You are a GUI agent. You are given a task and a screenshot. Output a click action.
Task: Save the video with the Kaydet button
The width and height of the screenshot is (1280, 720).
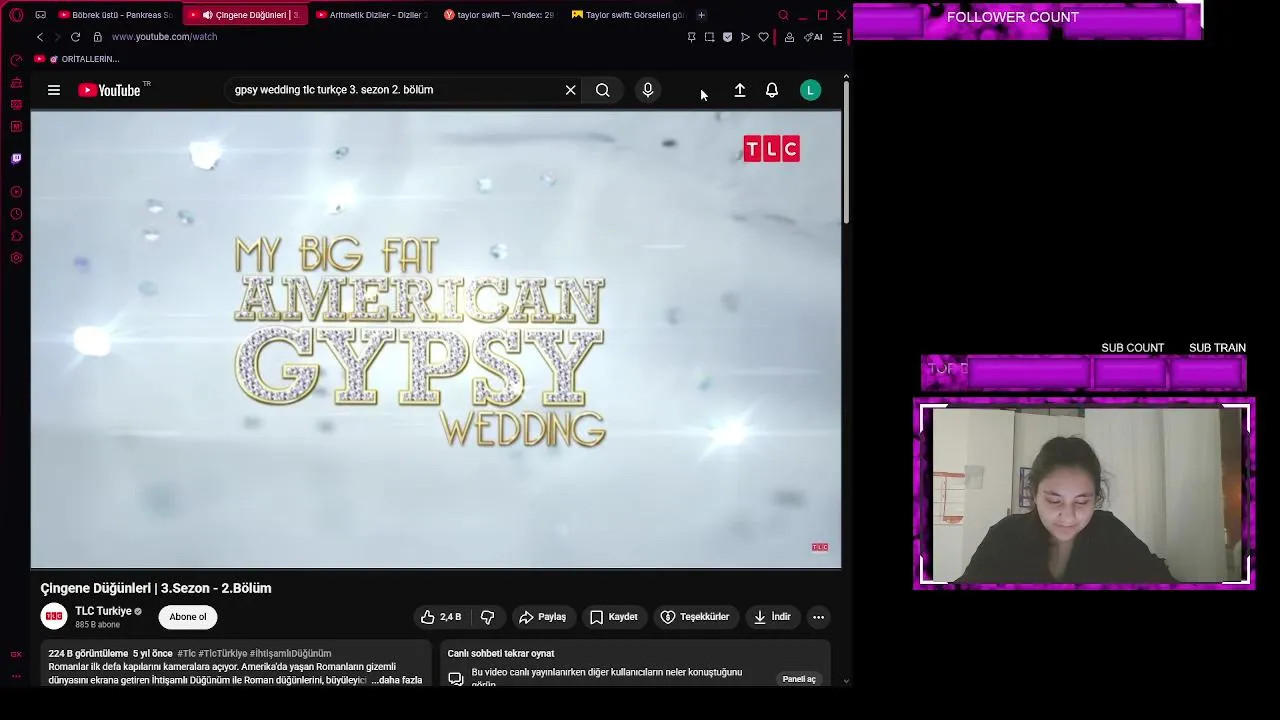614,617
